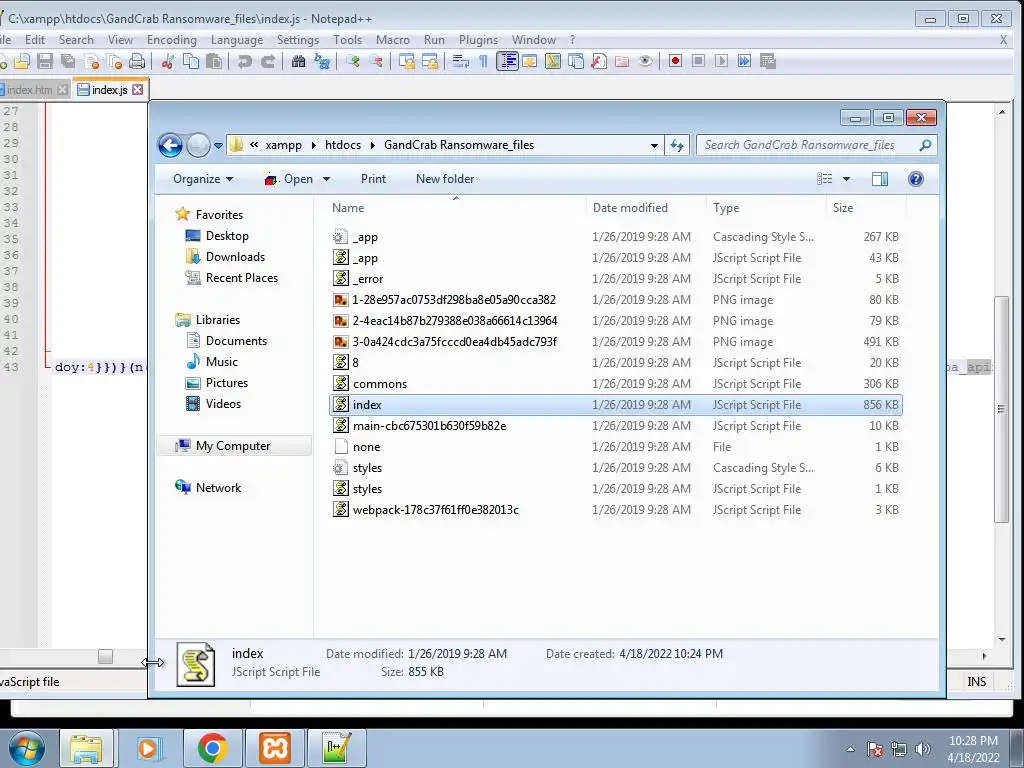This screenshot has width=1024, height=768.
Task: Click the Save Recorded Macro icon
Action: [x=768, y=61]
